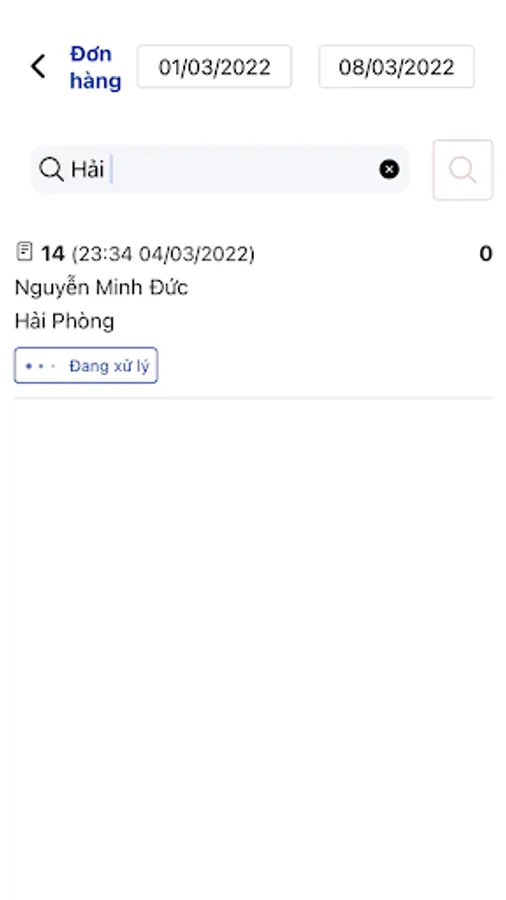
Task: Select customer name Nguyễn Minh Đức
Action: (102, 287)
